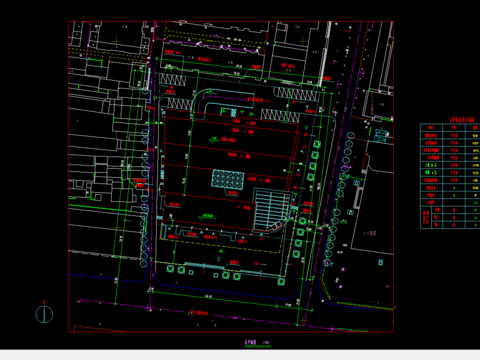Click the orange crosshair marker at top-right

click(303, 41)
